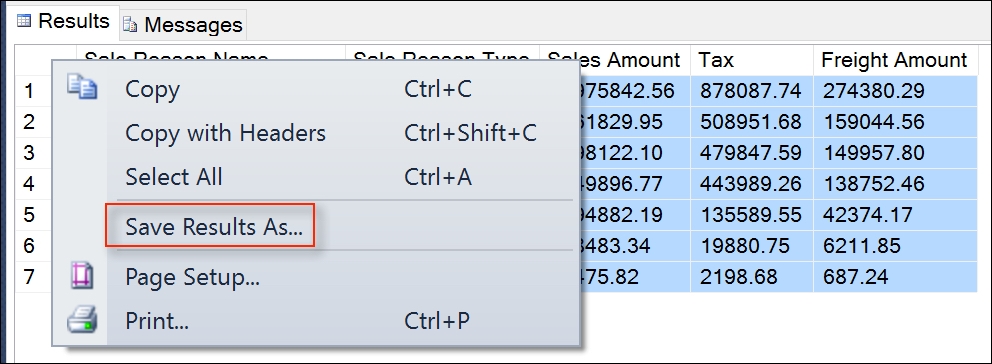Switch to the Results tab

click(63, 22)
